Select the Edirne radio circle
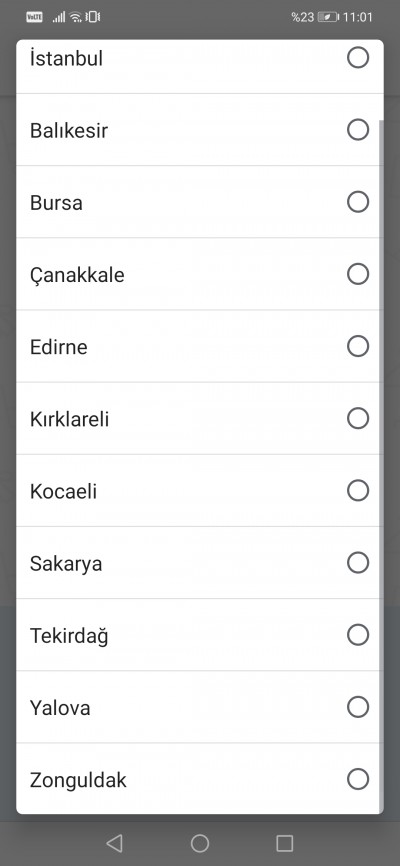The image size is (400, 866). pos(358,346)
